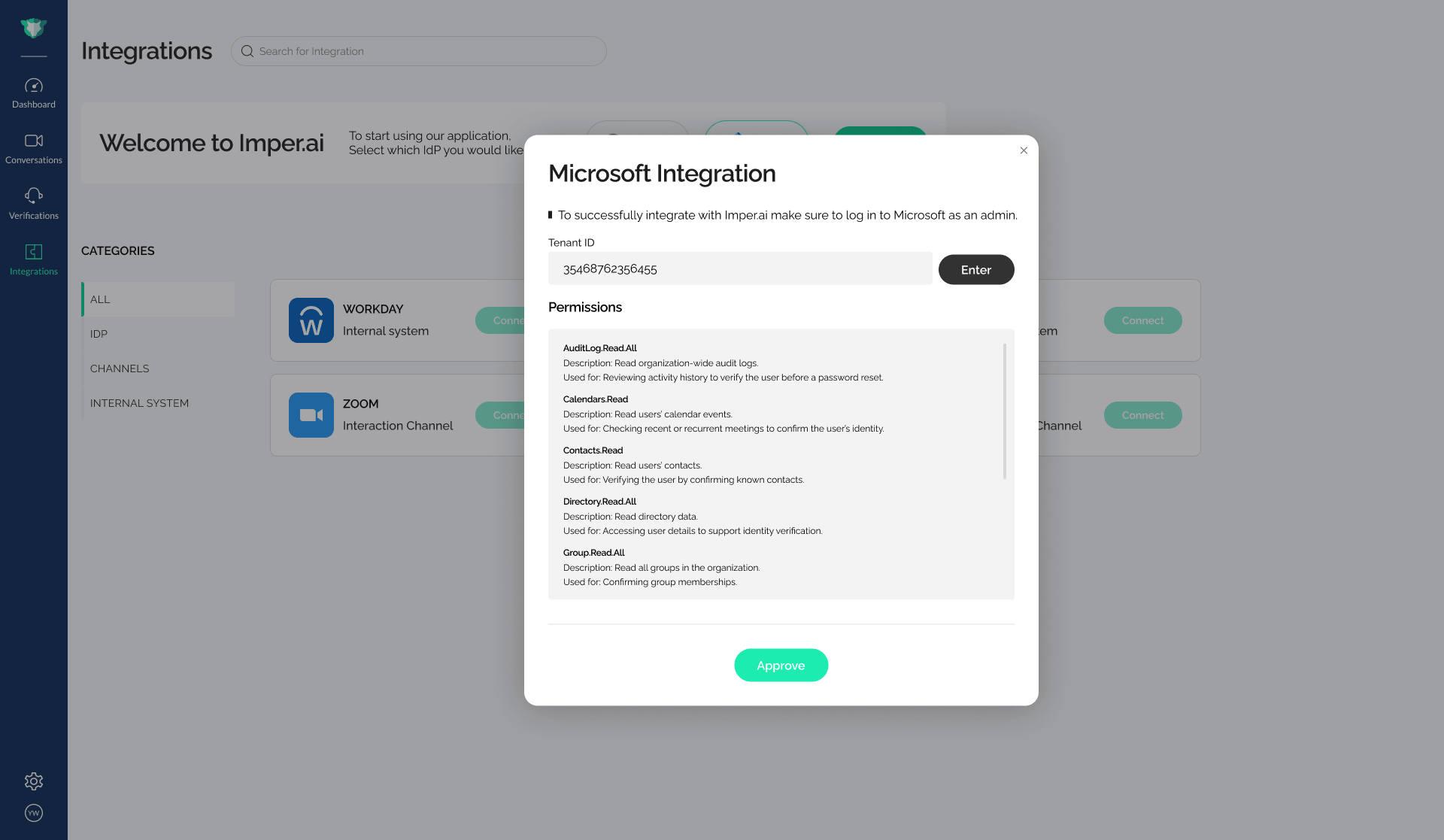Open Verifications from the sidebar
The image size is (1444, 840).
33,202
